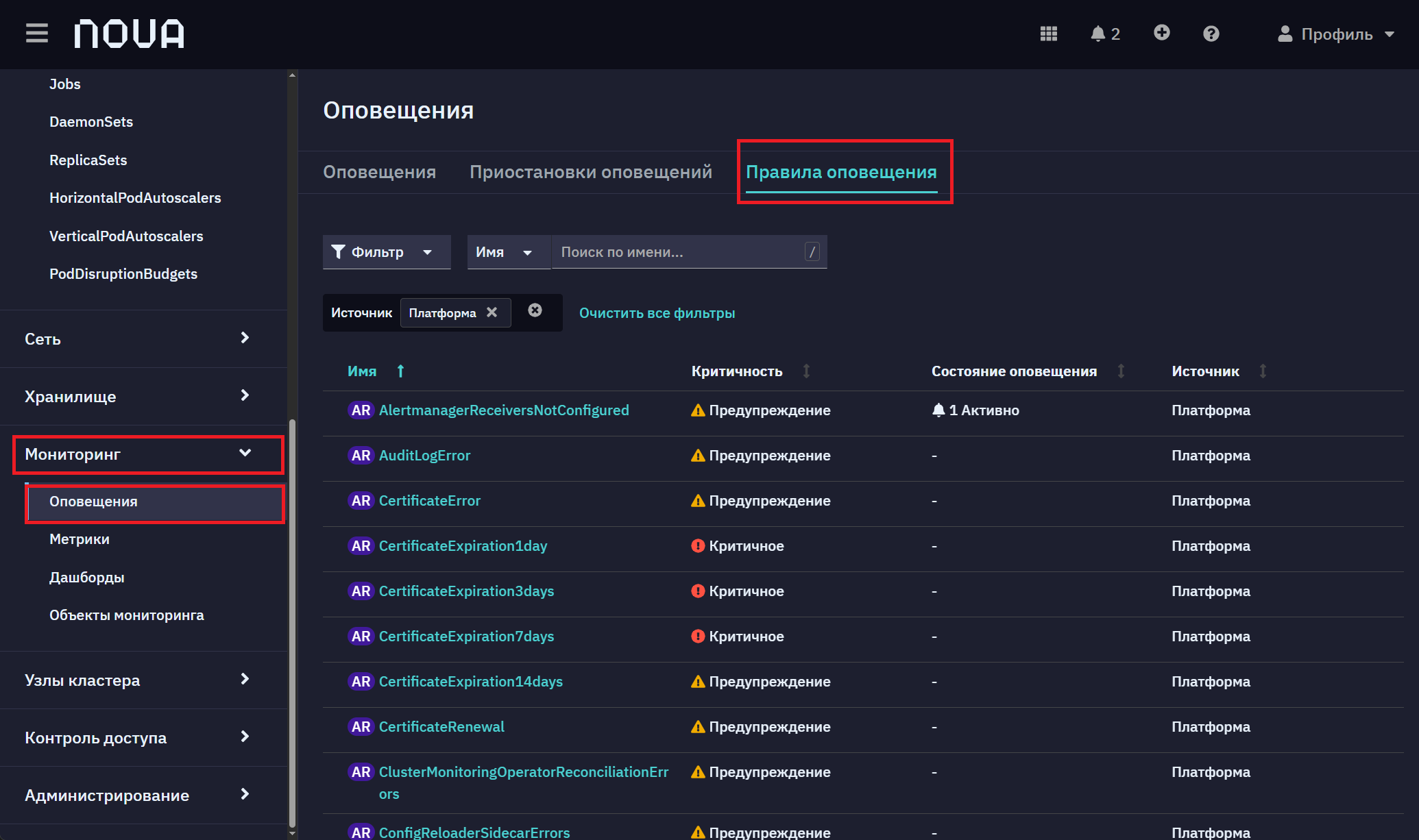
Task: Open Дашборды in the sidebar
Action: tap(87, 578)
